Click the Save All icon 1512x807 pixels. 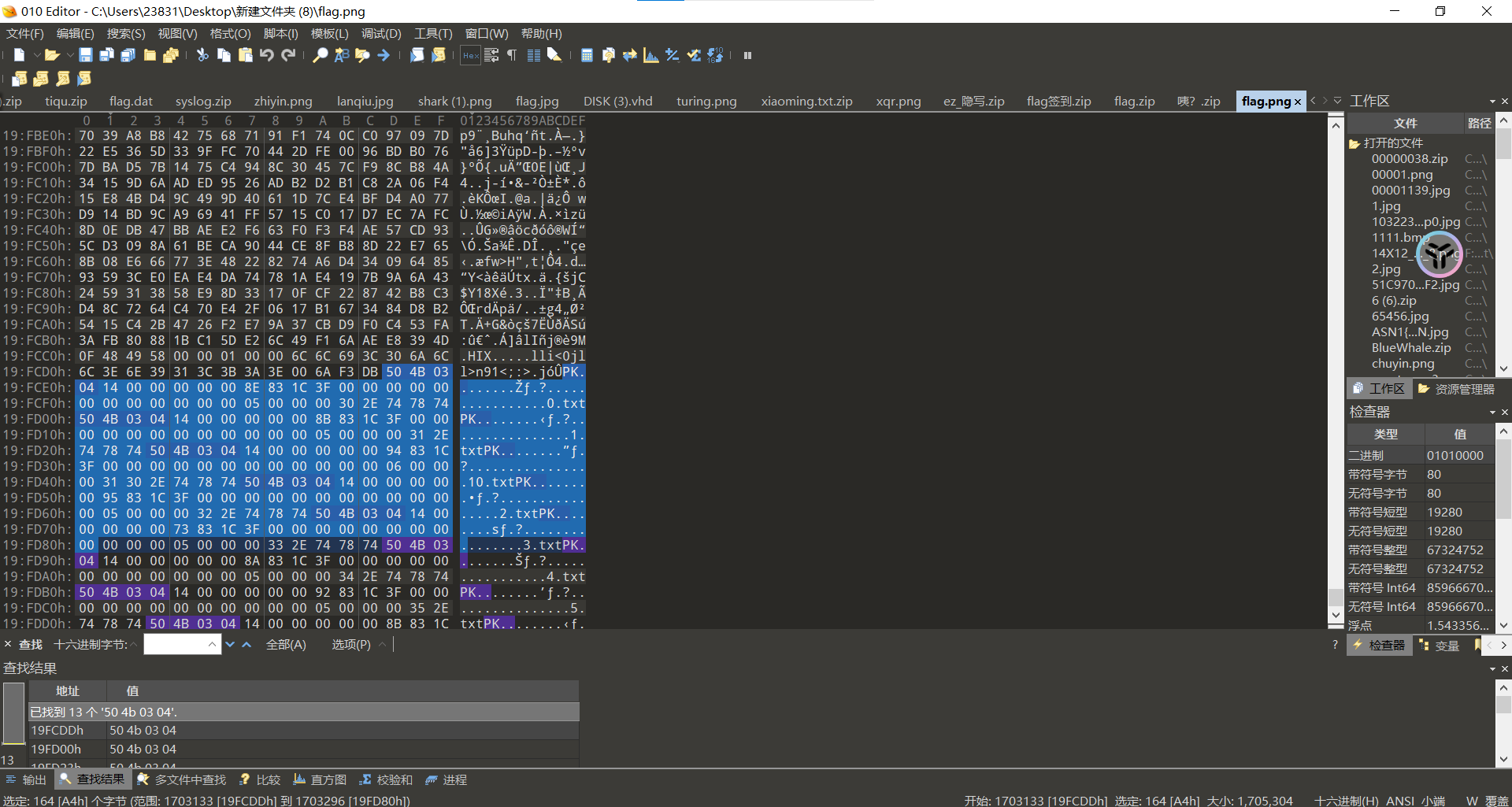click(128, 55)
